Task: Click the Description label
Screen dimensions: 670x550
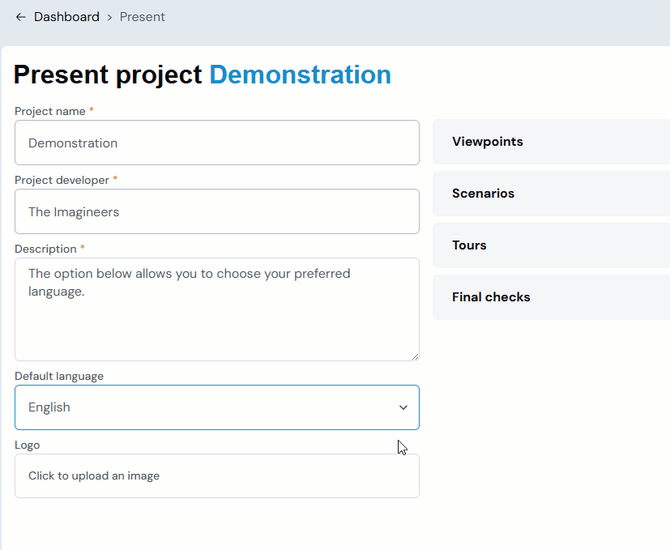Action: pyautogui.click(x=46, y=249)
